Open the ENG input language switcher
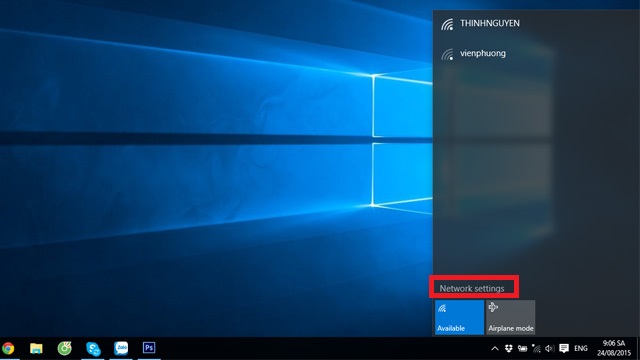 (581, 349)
